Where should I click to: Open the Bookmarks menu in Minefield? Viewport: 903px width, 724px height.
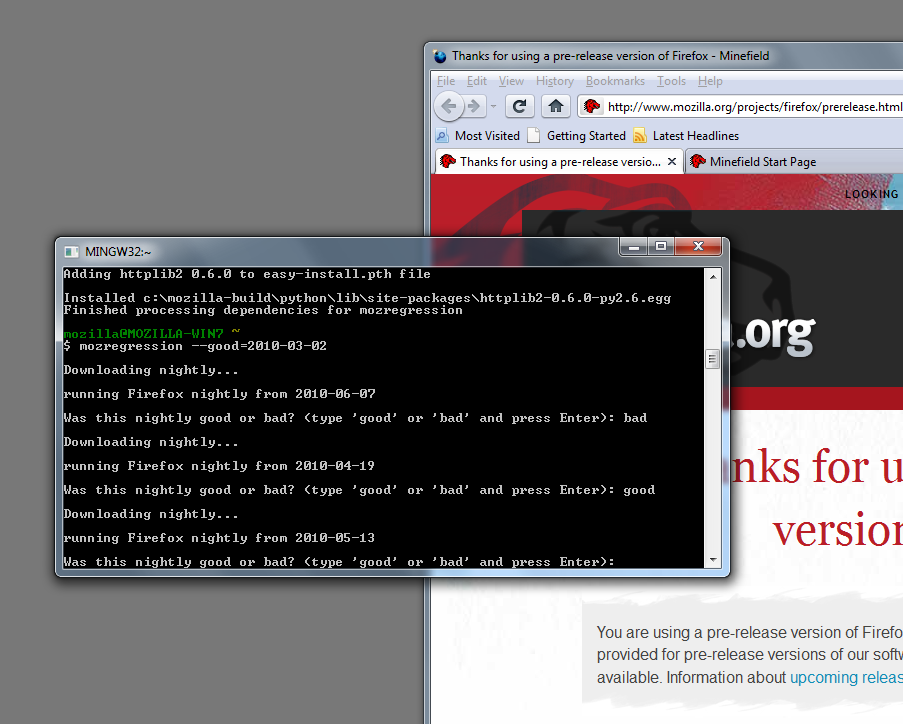615,81
